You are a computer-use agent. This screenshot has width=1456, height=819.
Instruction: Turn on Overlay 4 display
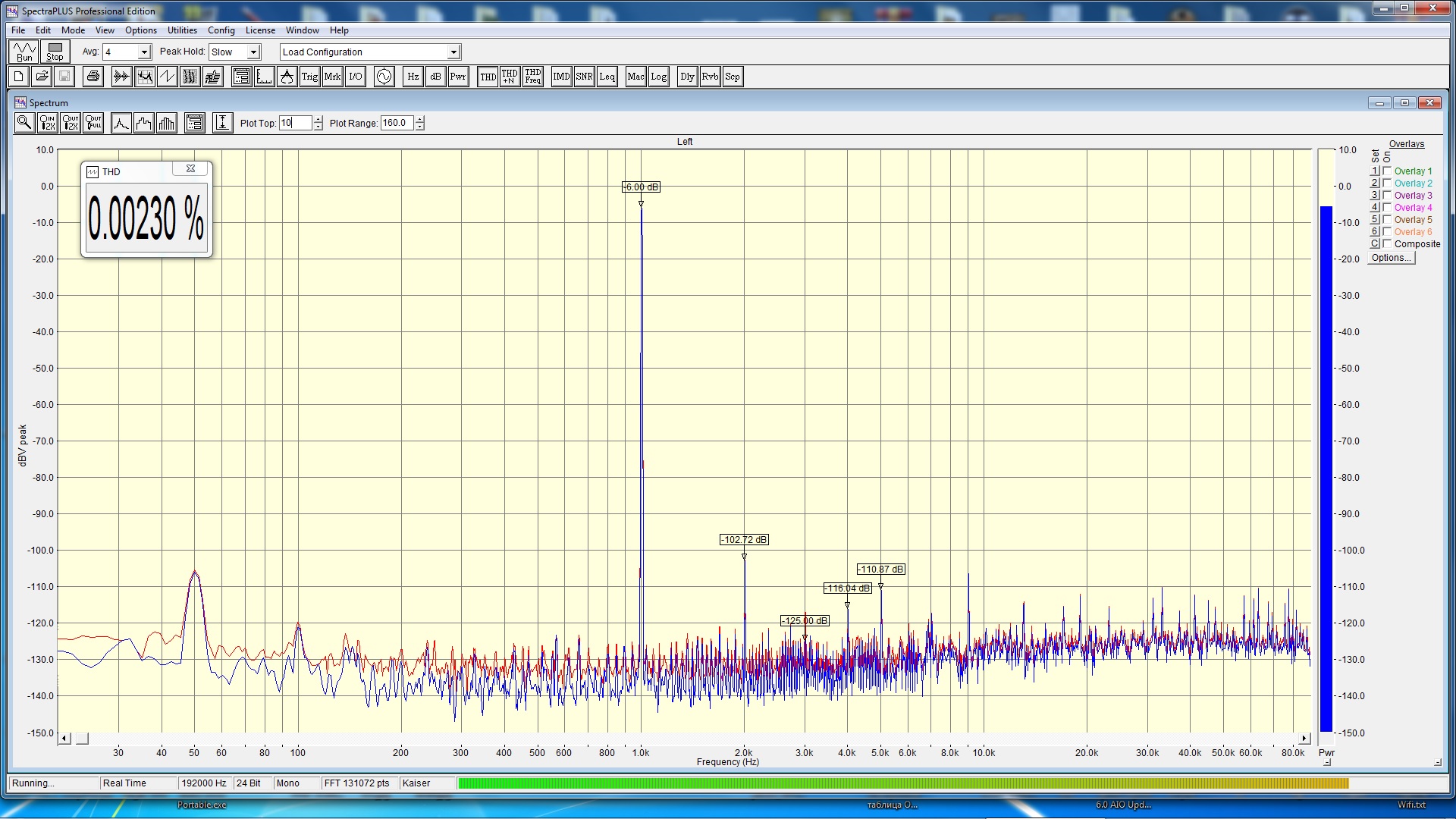click(1387, 208)
